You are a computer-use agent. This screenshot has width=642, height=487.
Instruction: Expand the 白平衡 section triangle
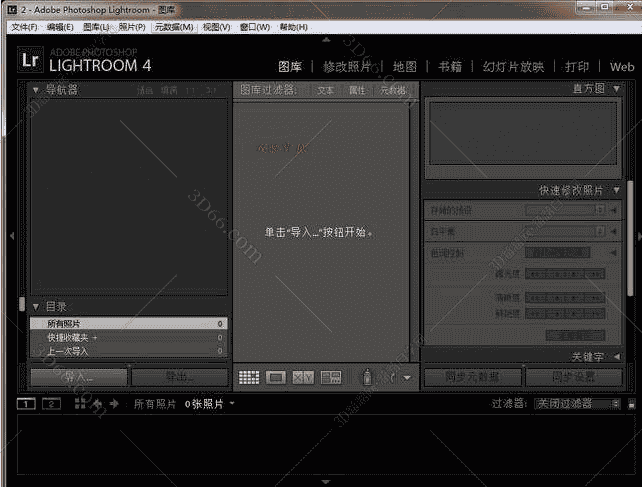(613, 231)
